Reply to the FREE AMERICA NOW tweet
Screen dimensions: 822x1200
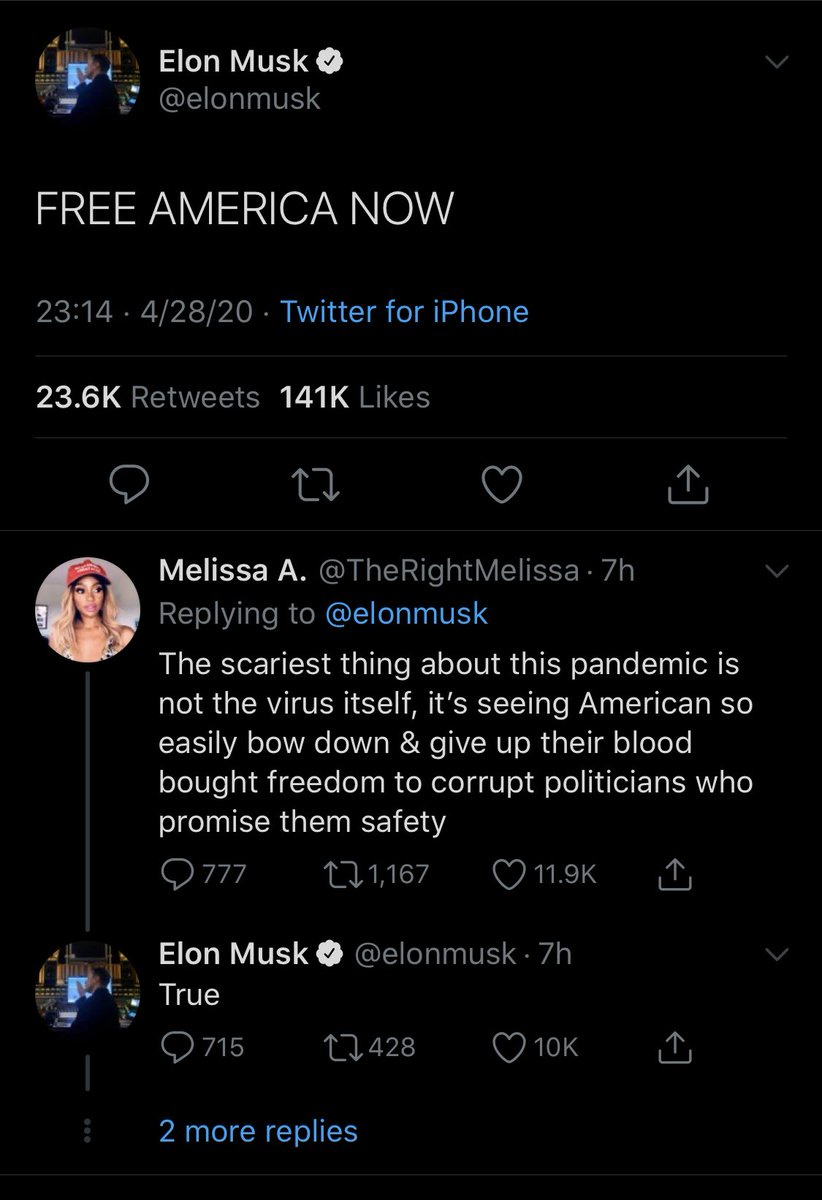tap(129, 485)
